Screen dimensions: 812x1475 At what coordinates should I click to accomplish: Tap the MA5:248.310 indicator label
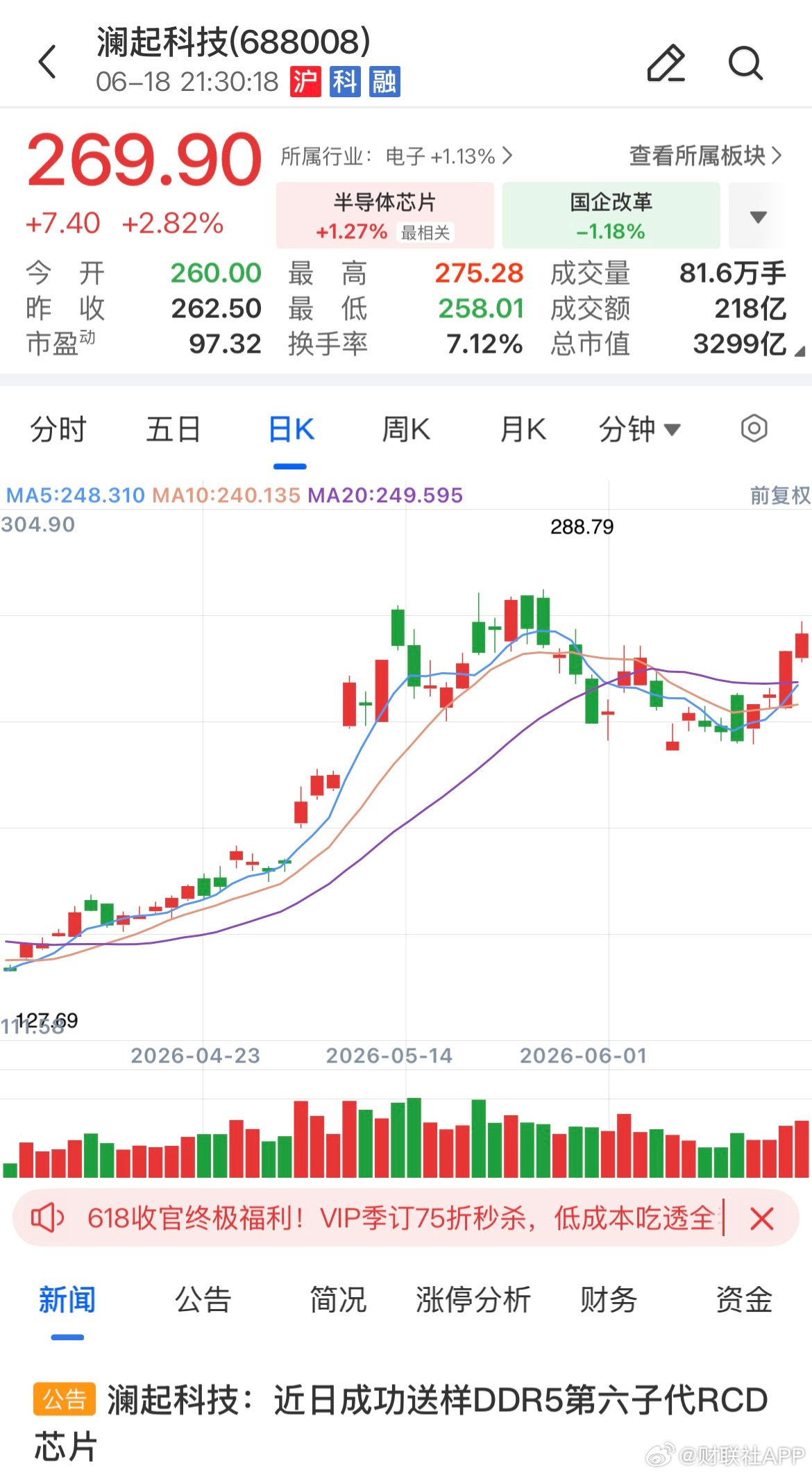pyautogui.click(x=75, y=495)
